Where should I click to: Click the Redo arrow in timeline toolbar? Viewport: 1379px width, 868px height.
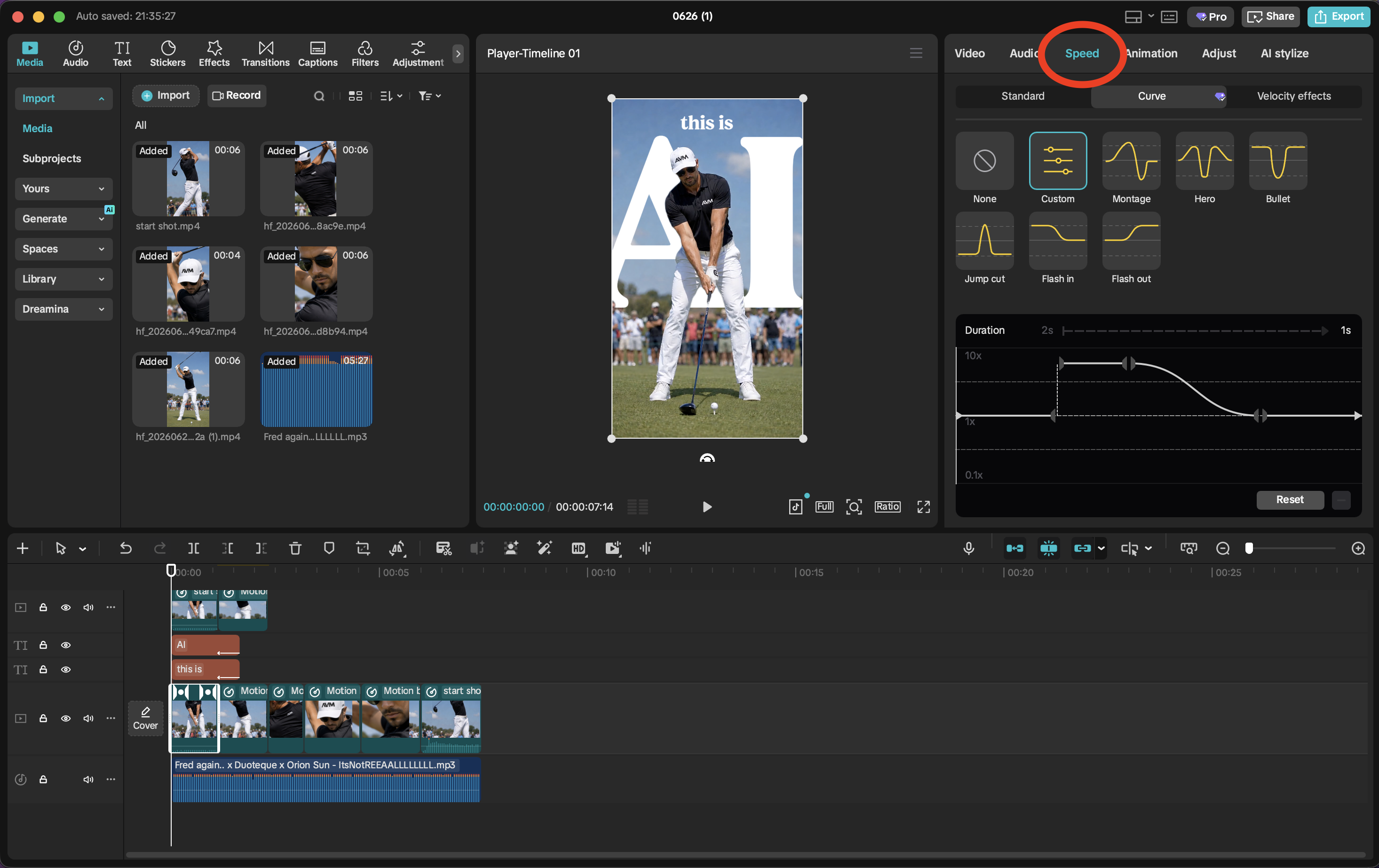pyautogui.click(x=160, y=549)
